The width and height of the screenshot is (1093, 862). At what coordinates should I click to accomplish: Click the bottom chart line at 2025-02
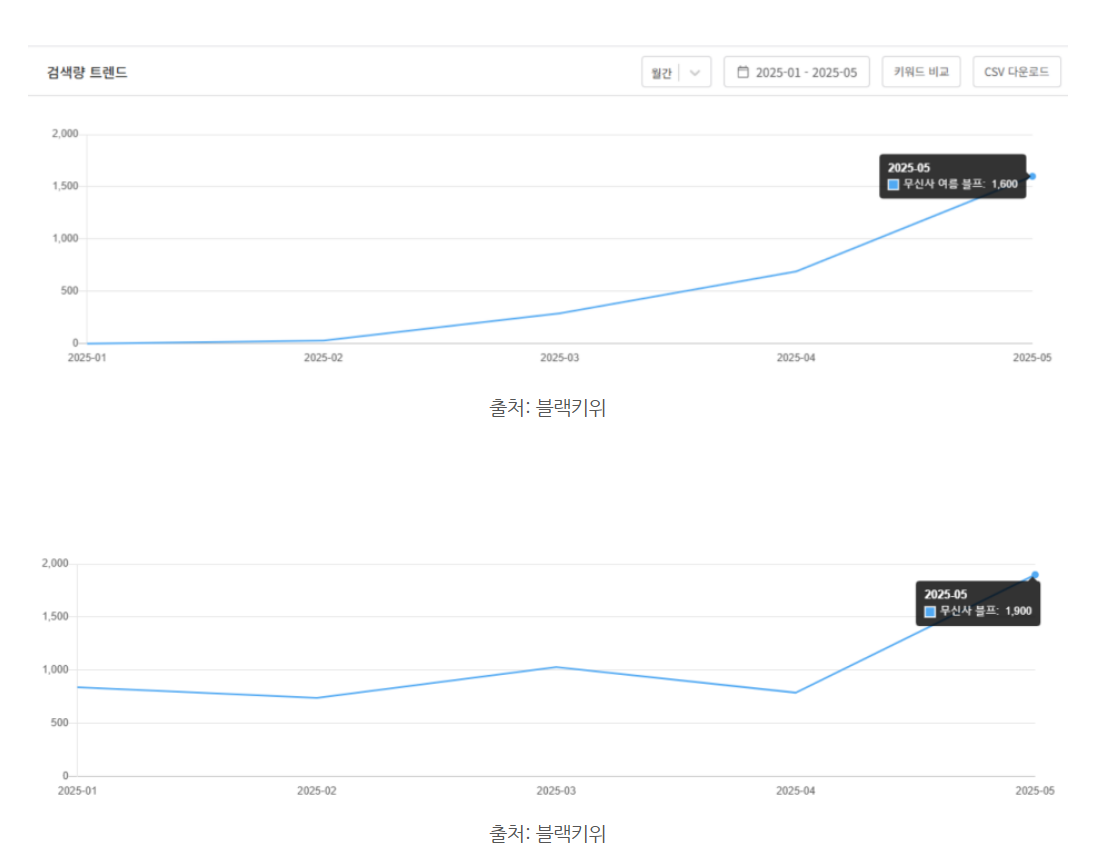(x=316, y=698)
